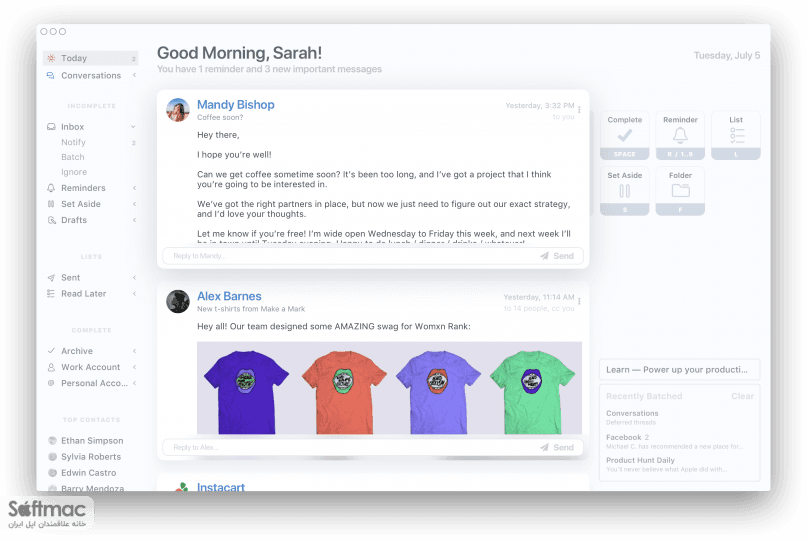Click the Read Later list icon
The width and height of the screenshot is (807, 540).
click(50, 293)
